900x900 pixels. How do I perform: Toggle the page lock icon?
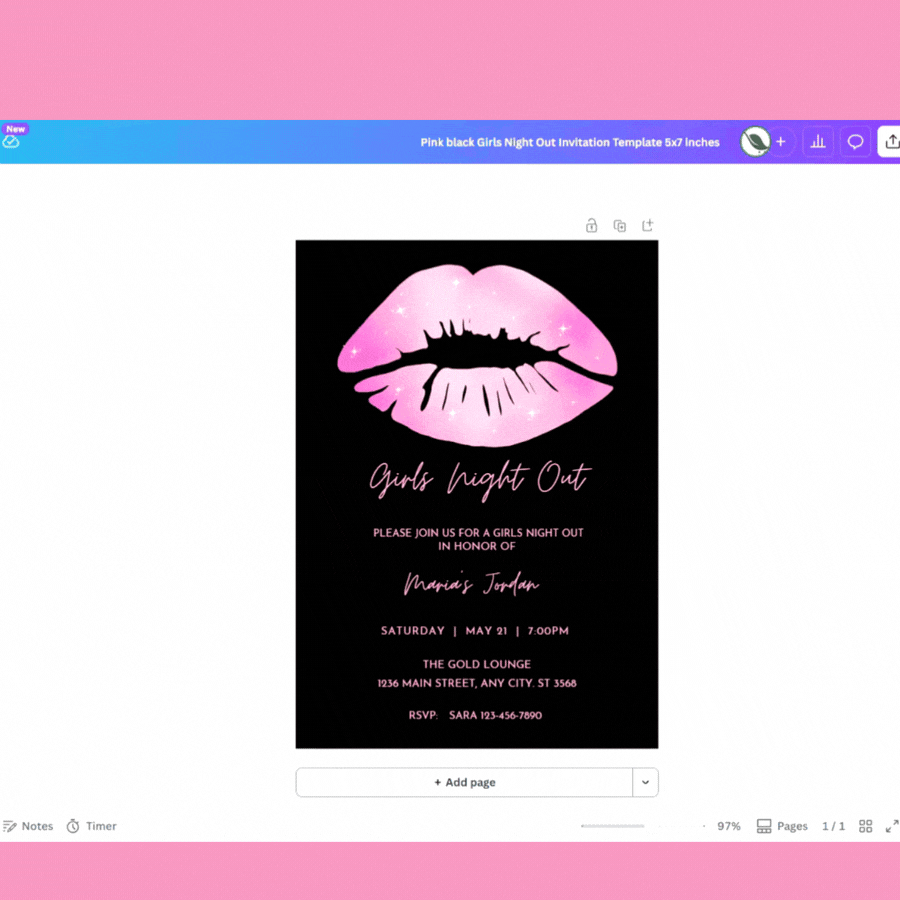[x=591, y=226]
